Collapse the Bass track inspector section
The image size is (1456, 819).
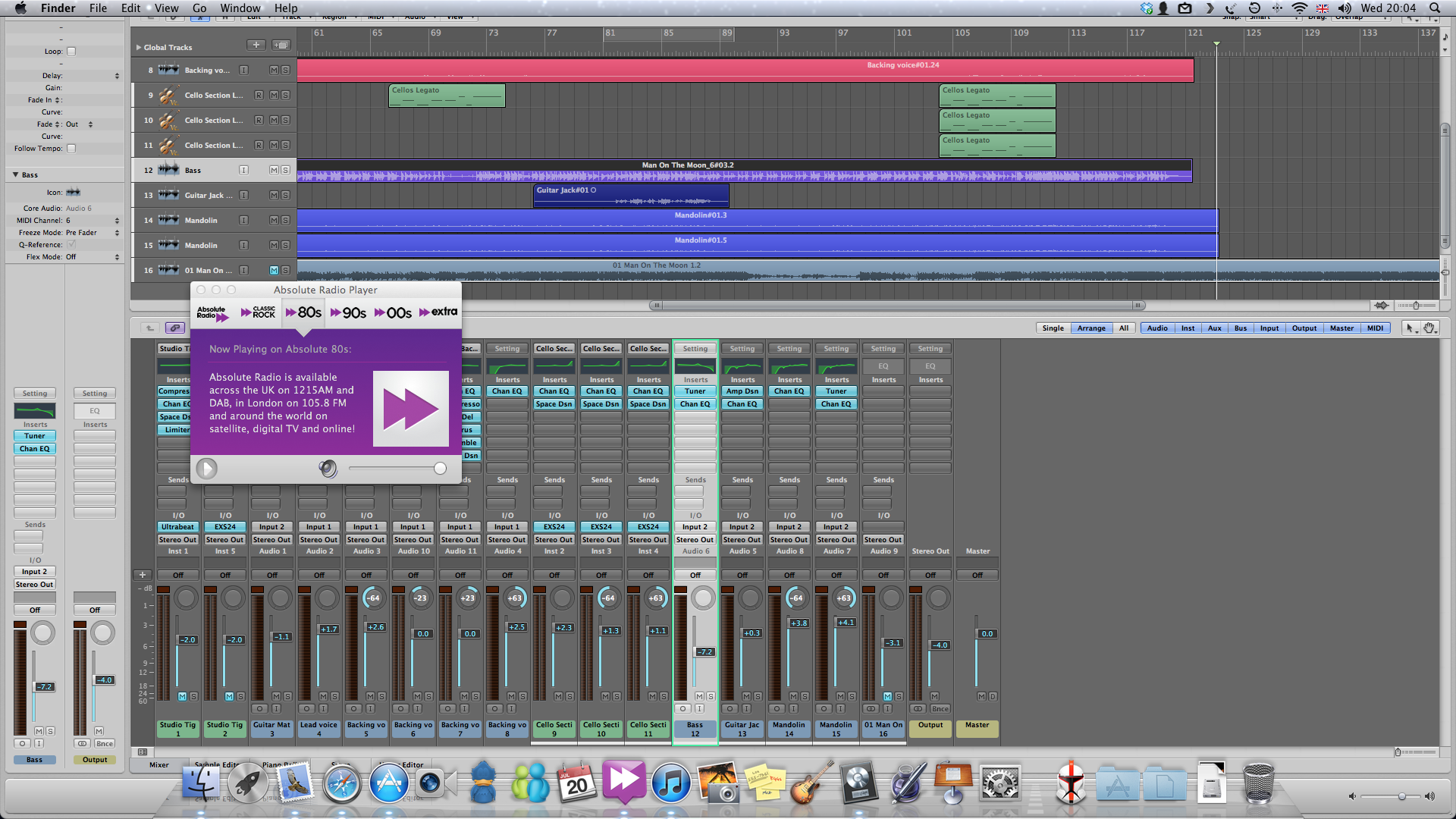15,174
